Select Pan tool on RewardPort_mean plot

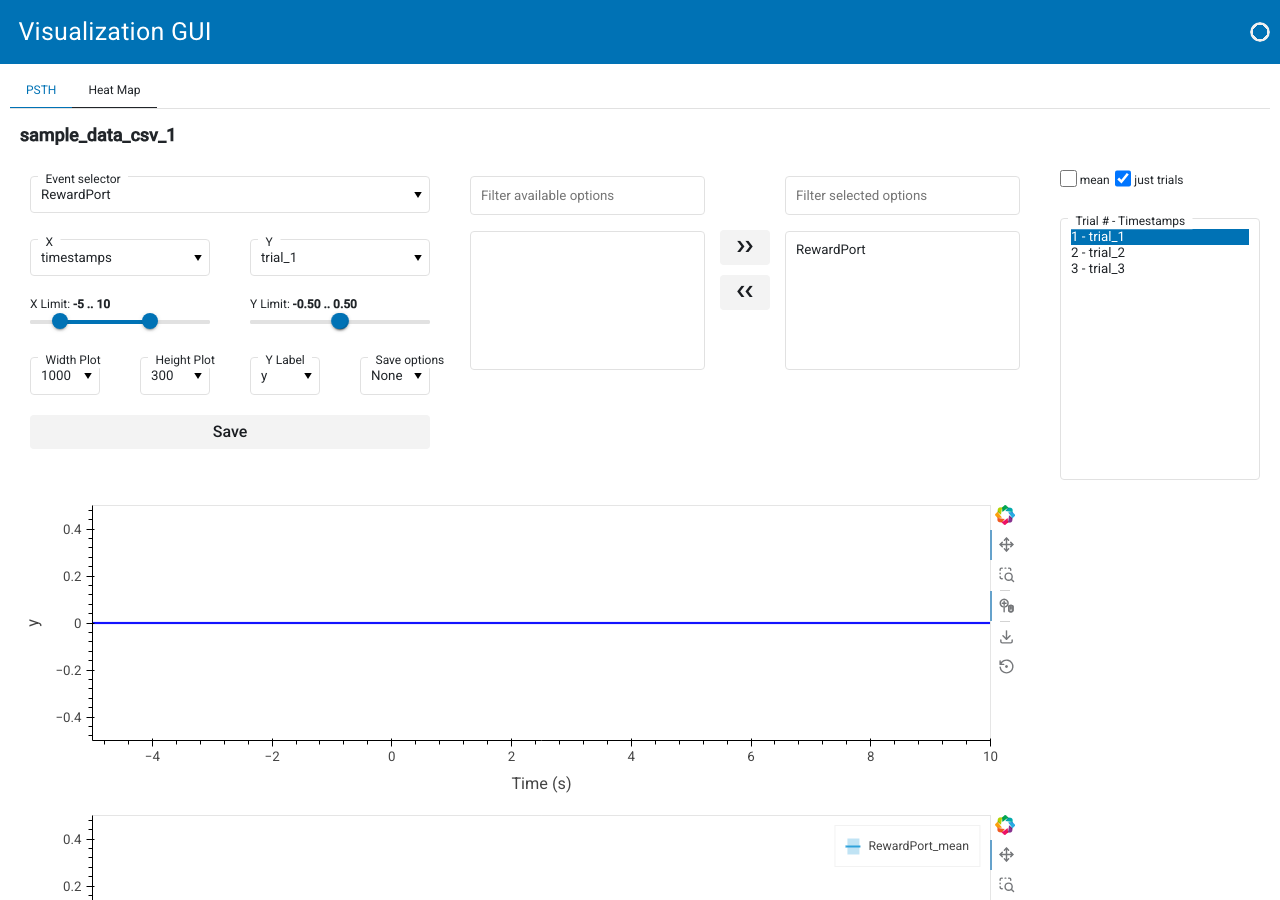point(1006,855)
